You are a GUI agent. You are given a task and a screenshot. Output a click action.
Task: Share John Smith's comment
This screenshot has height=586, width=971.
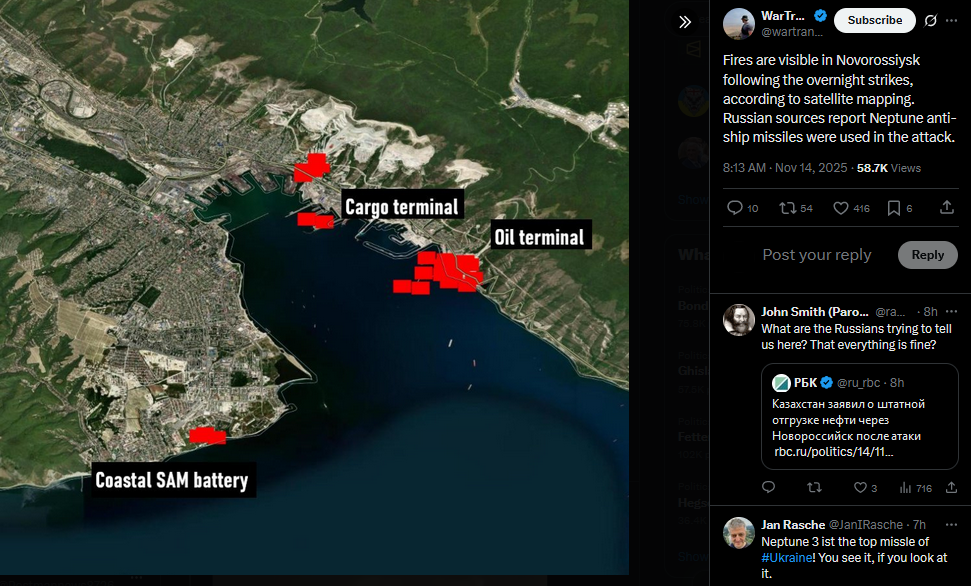click(952, 488)
